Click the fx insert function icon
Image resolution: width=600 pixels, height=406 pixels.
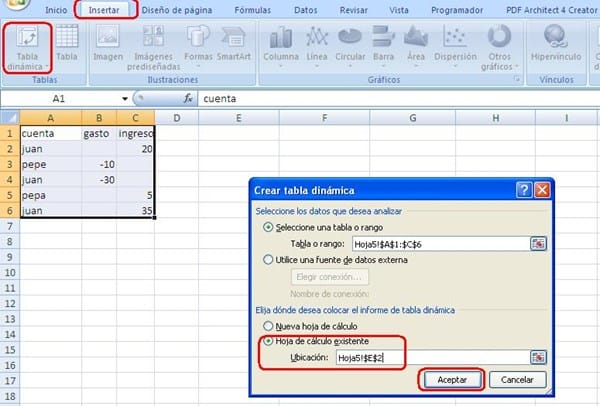click(x=188, y=98)
